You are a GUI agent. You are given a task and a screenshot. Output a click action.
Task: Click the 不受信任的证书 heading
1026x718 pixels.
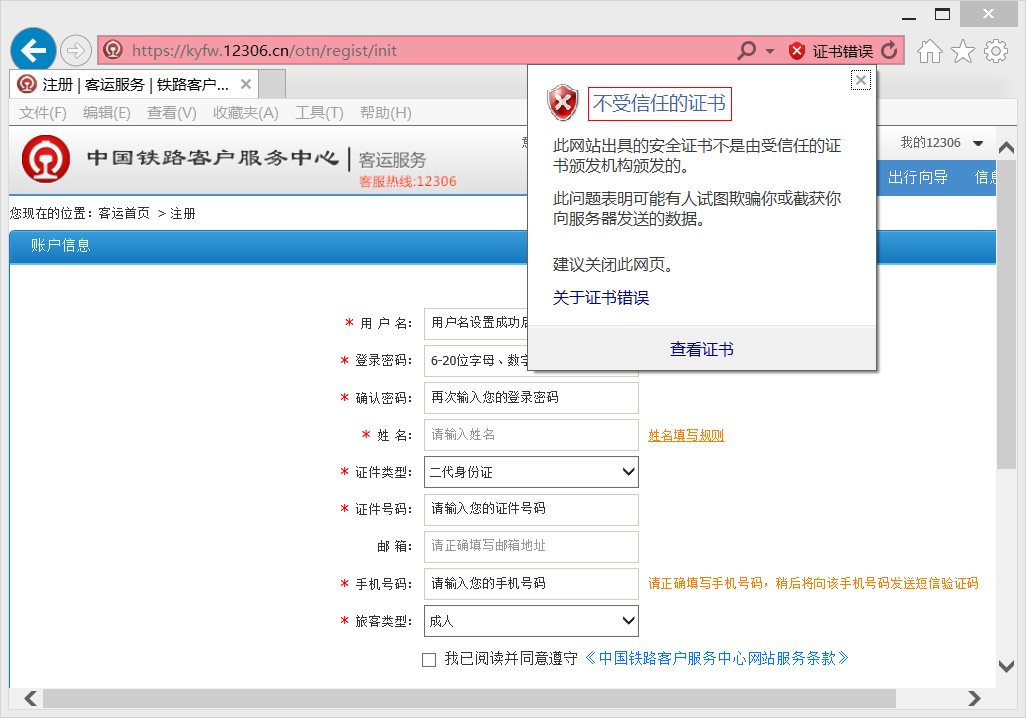click(660, 103)
